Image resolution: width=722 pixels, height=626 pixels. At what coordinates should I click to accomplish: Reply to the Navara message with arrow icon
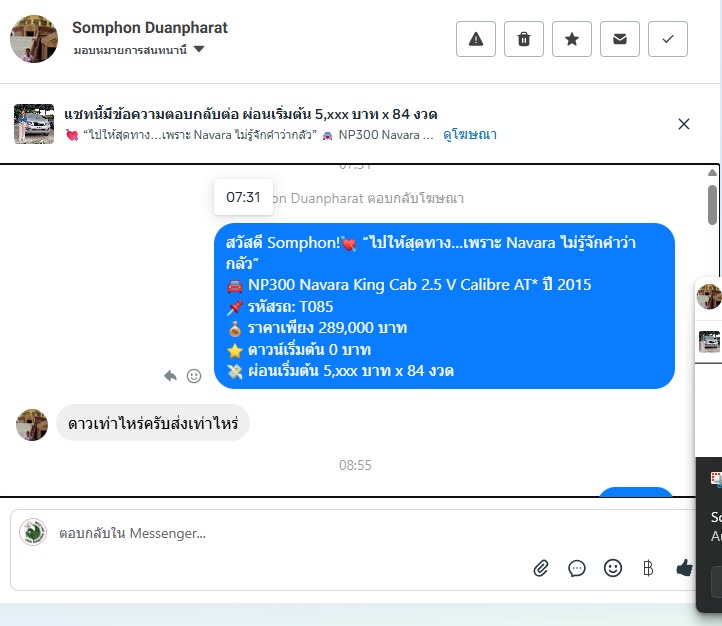170,376
